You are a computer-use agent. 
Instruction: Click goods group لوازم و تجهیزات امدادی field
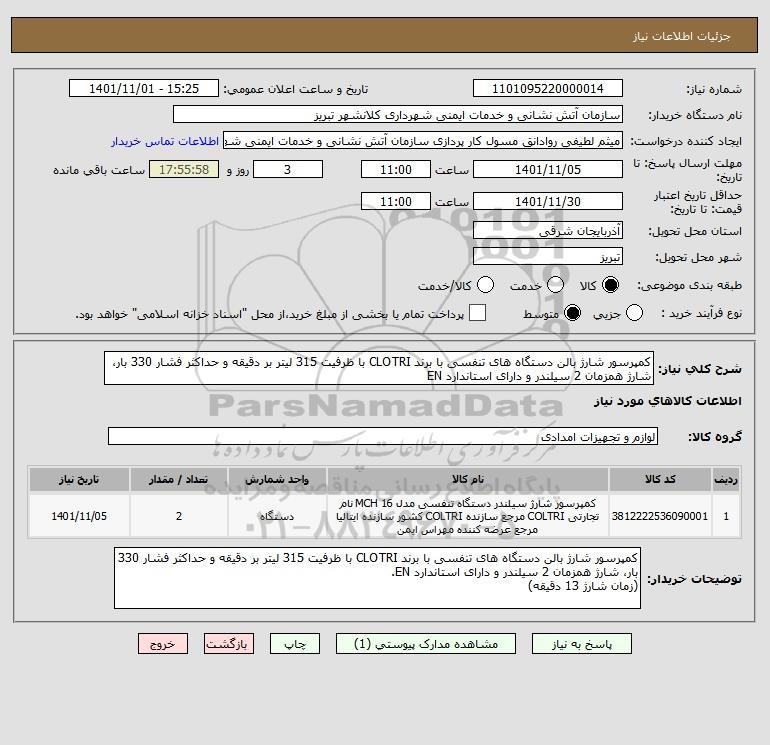pos(383,436)
